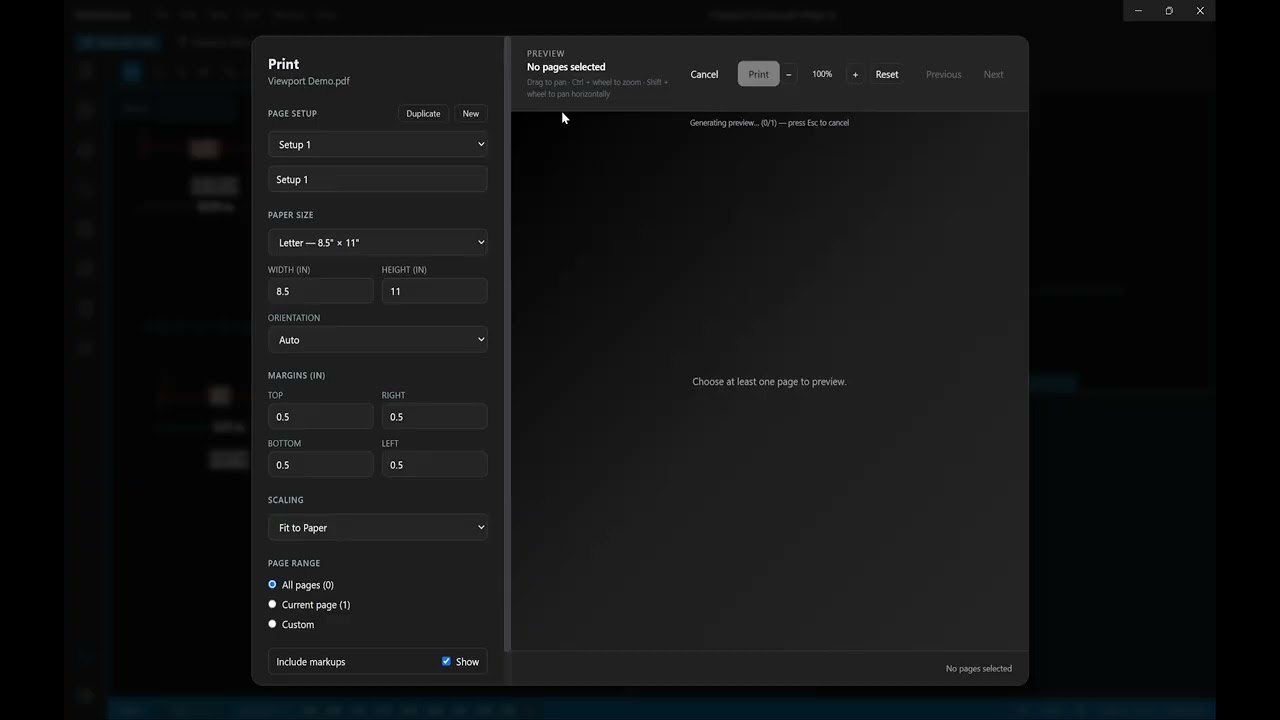Open the Letter paper size dropdown
This screenshot has width=1280, height=720.
[x=378, y=243]
